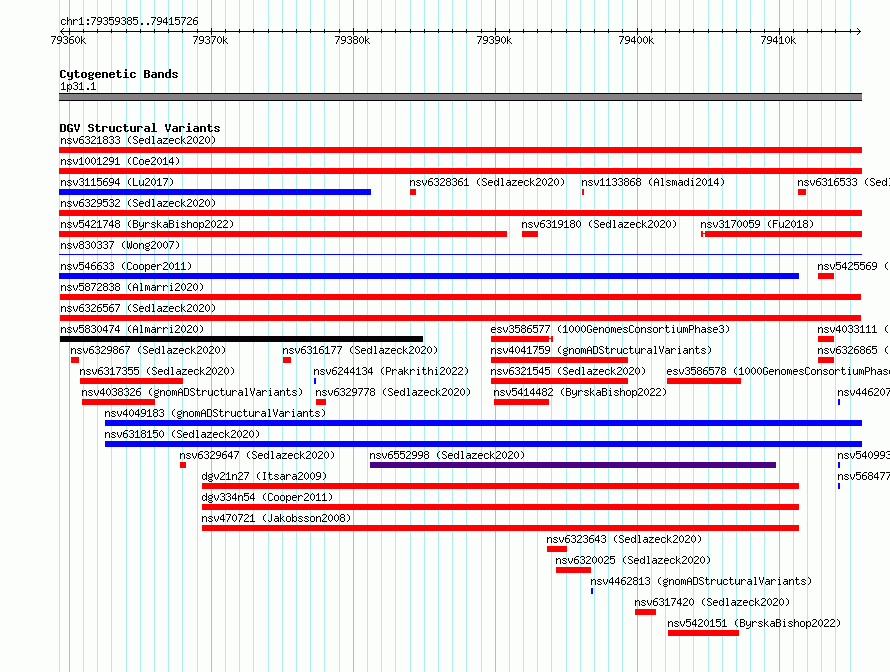Screen dimensions: 890x672
Task: Select the nsv5425569 label near right edge
Action: 854,266
